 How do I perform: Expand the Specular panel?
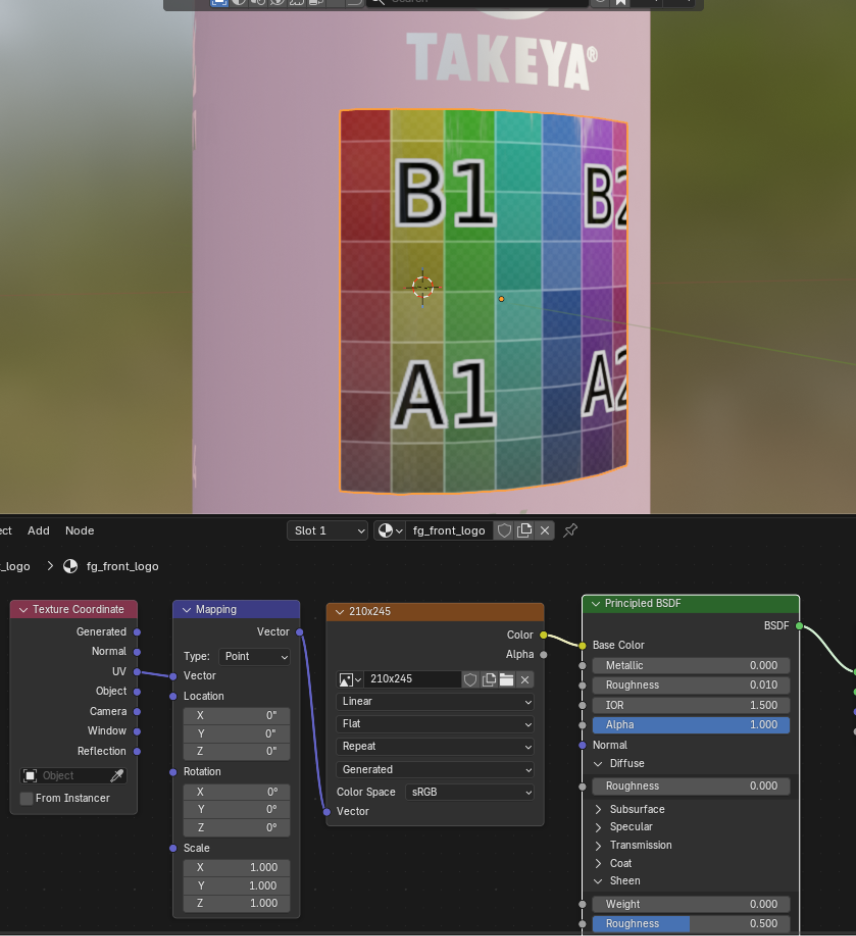click(x=598, y=827)
